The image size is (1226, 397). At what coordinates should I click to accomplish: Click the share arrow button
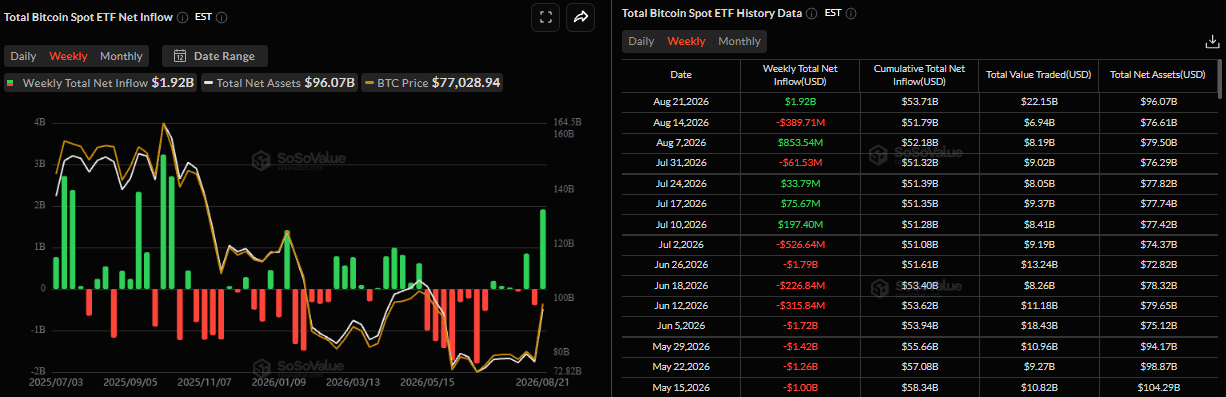[580, 17]
